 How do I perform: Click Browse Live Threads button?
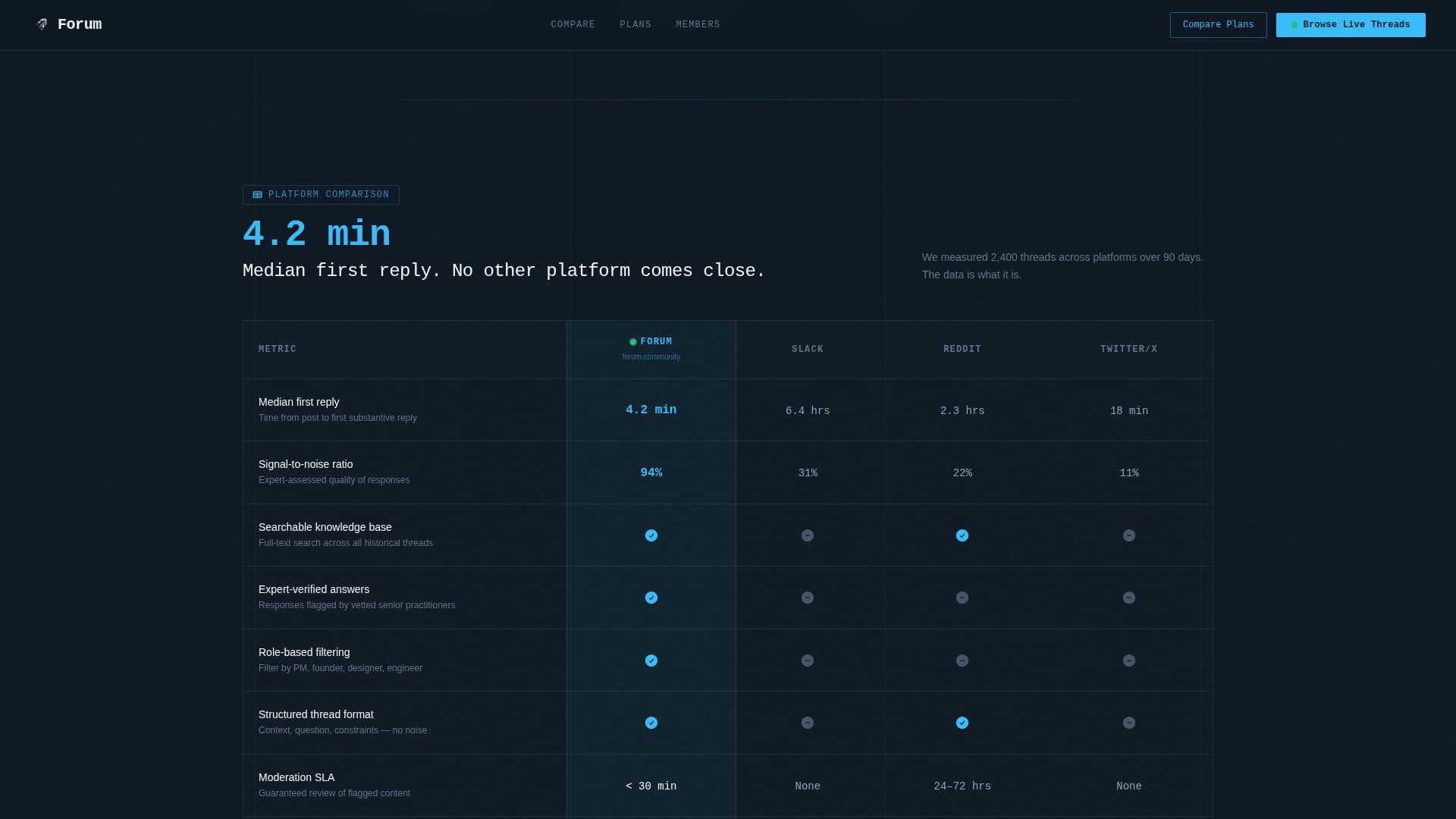point(1350,25)
